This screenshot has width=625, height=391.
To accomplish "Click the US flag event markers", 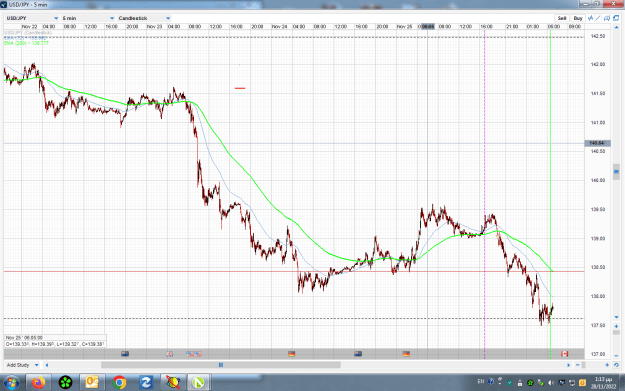I will 194,354.
